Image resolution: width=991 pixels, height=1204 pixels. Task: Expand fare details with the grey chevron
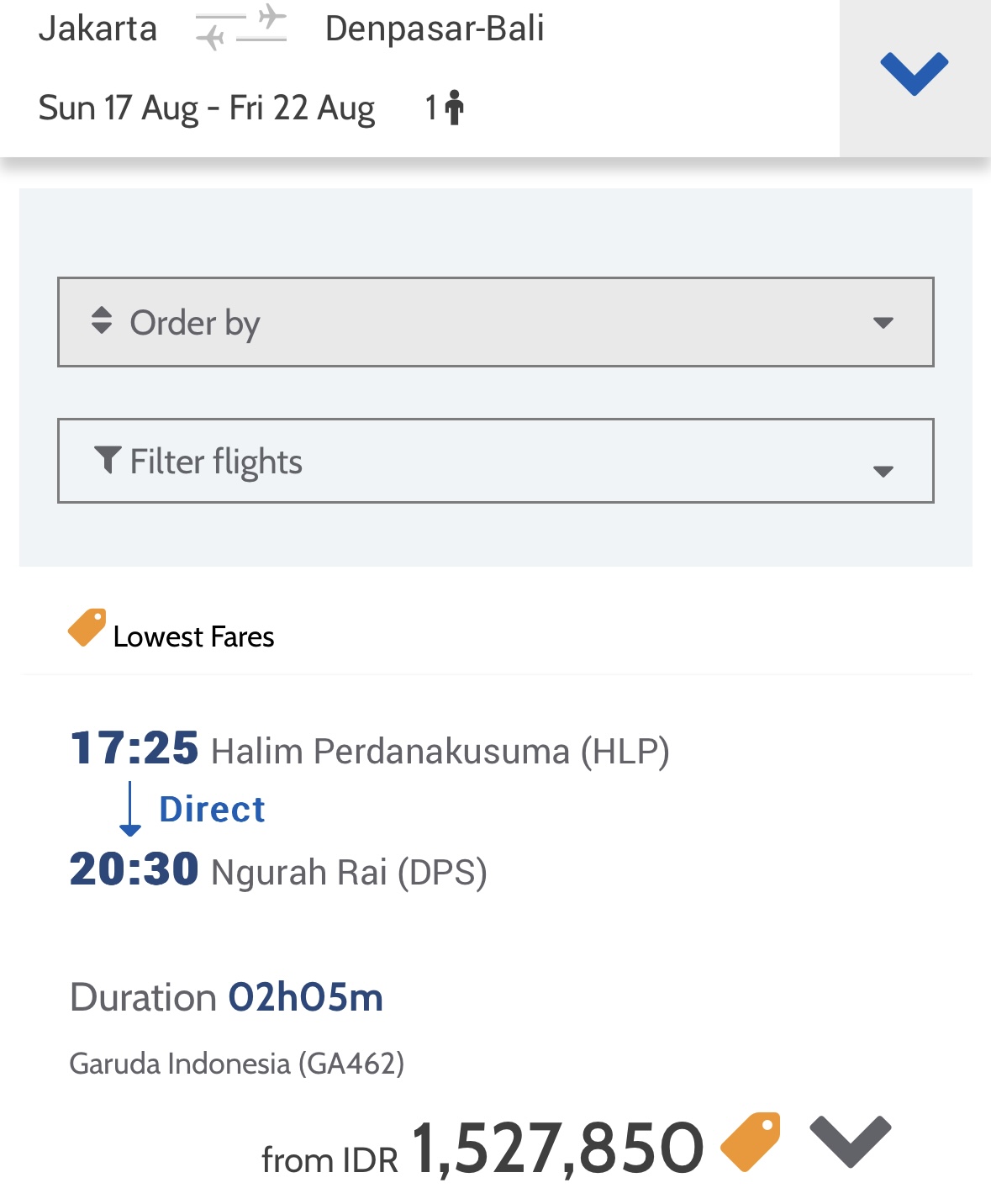(x=850, y=1141)
